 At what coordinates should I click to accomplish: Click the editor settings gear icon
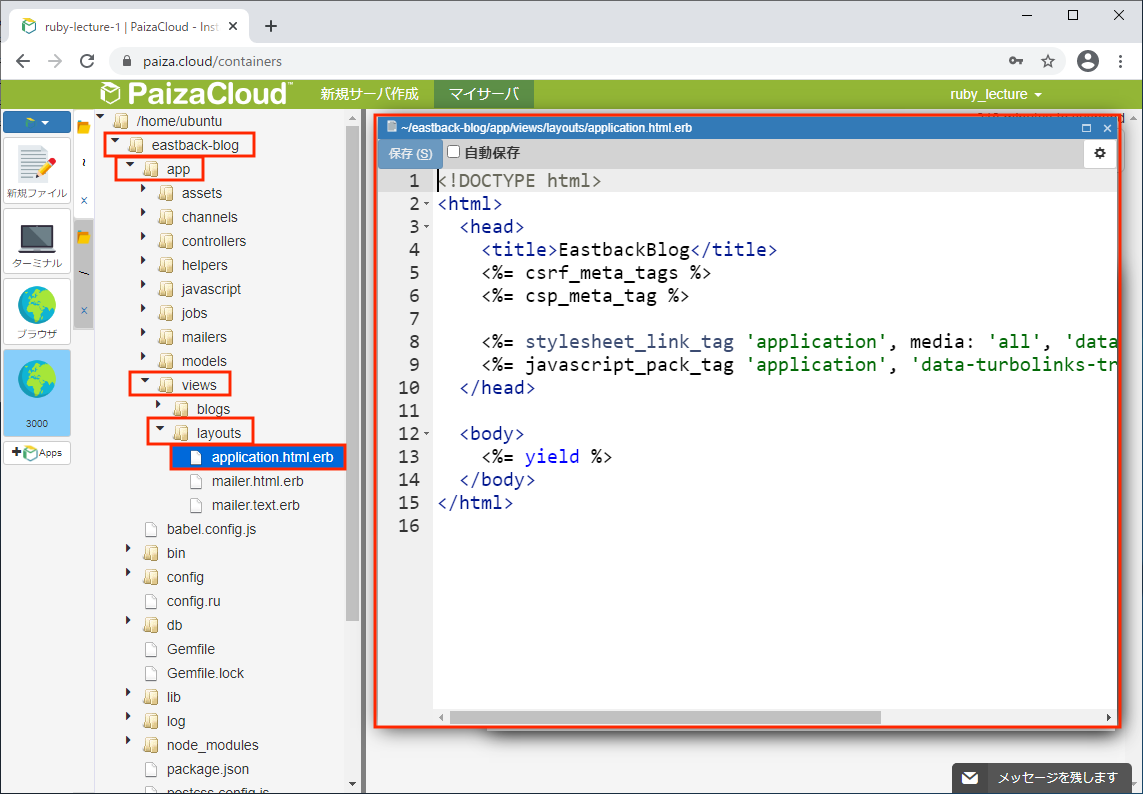tap(1100, 153)
